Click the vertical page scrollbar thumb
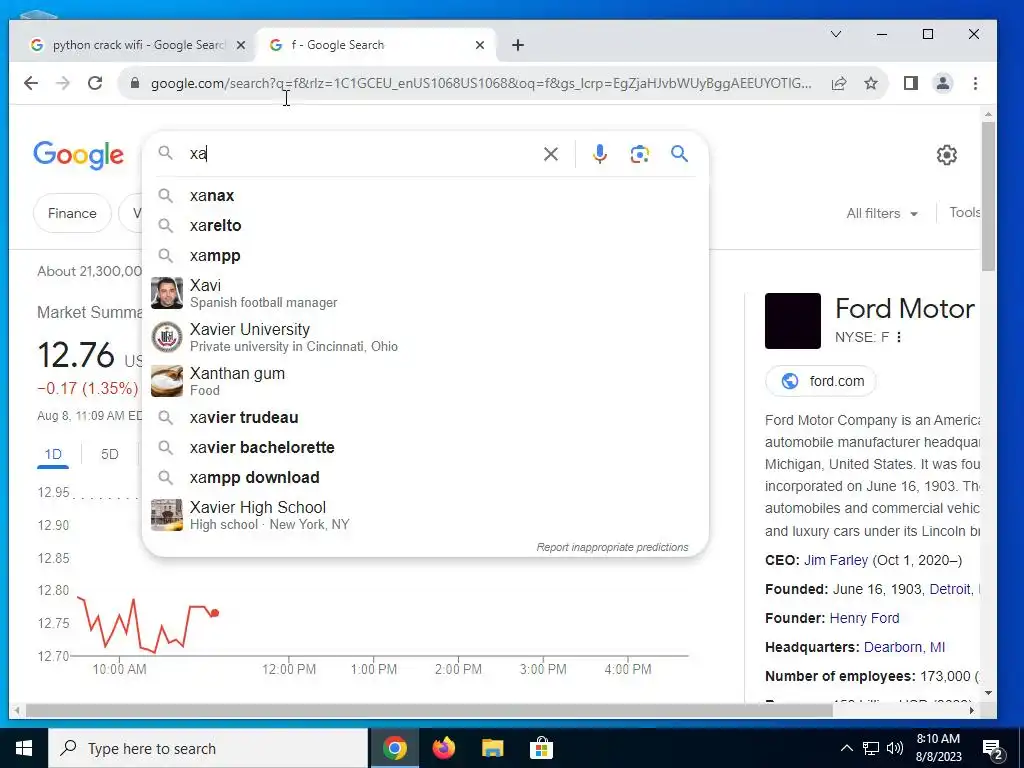 pos(988,196)
